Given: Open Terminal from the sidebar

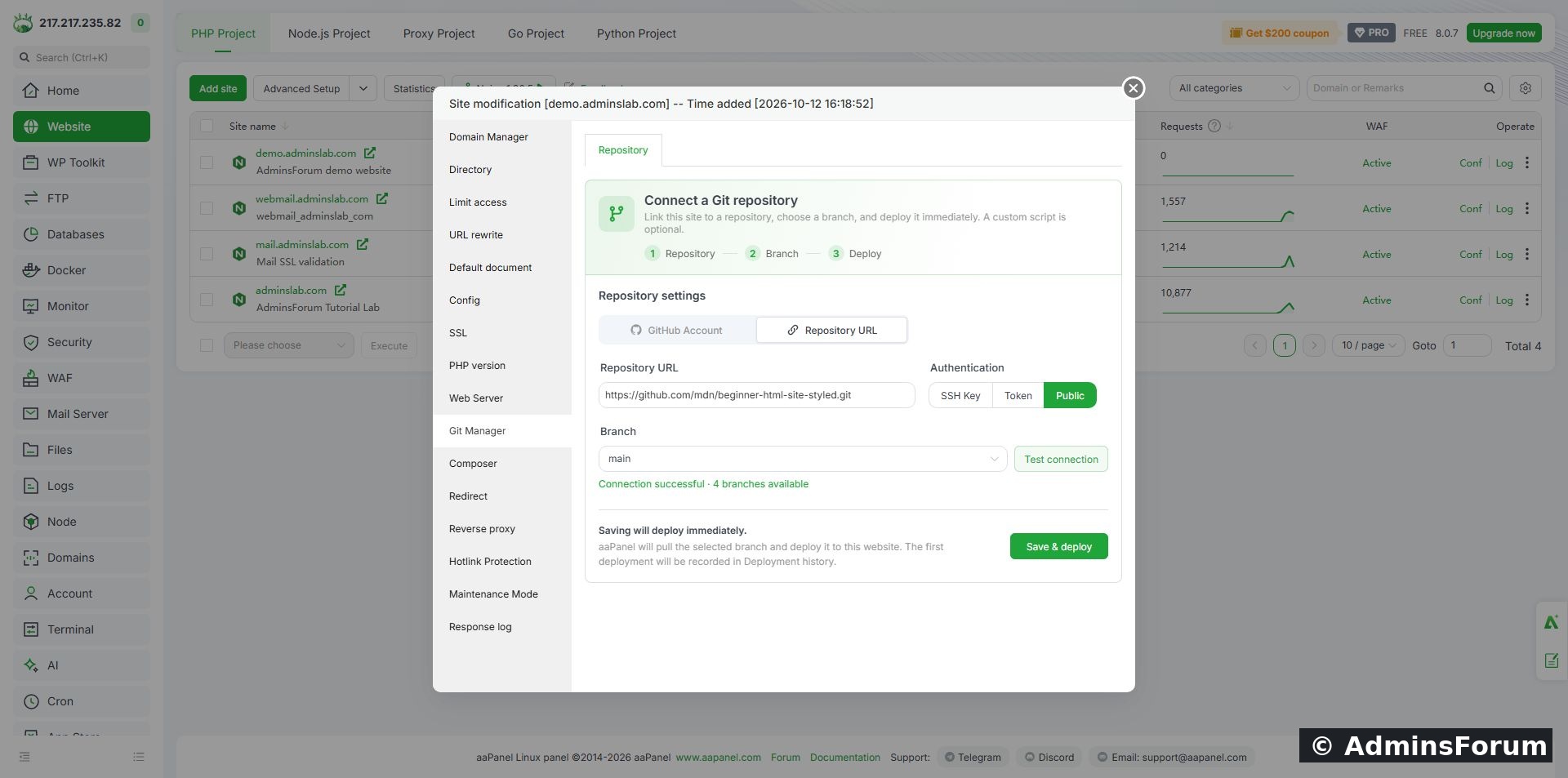Looking at the screenshot, I should (x=82, y=629).
